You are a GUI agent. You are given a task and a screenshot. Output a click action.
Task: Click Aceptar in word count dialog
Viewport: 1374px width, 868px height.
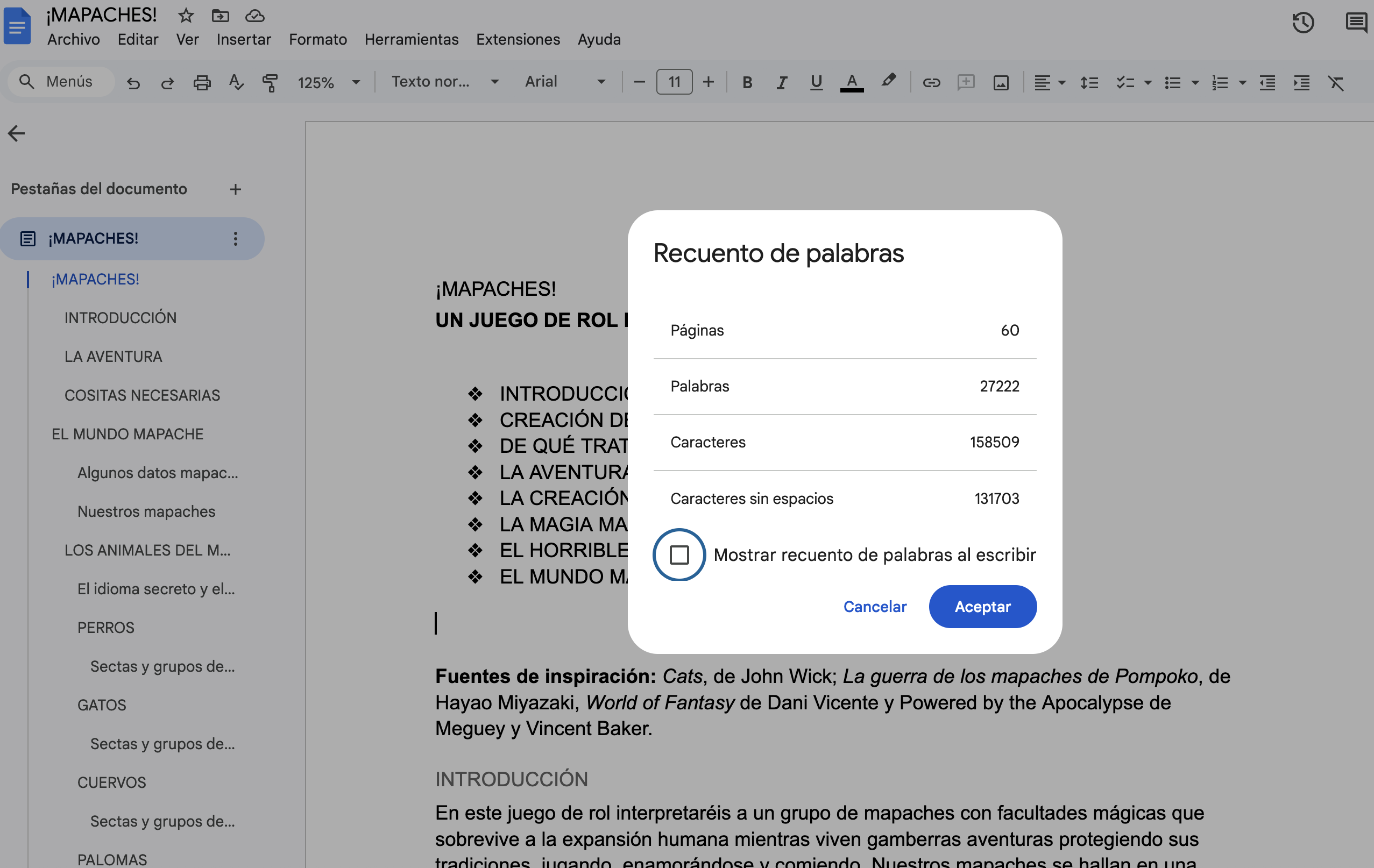tap(982, 607)
